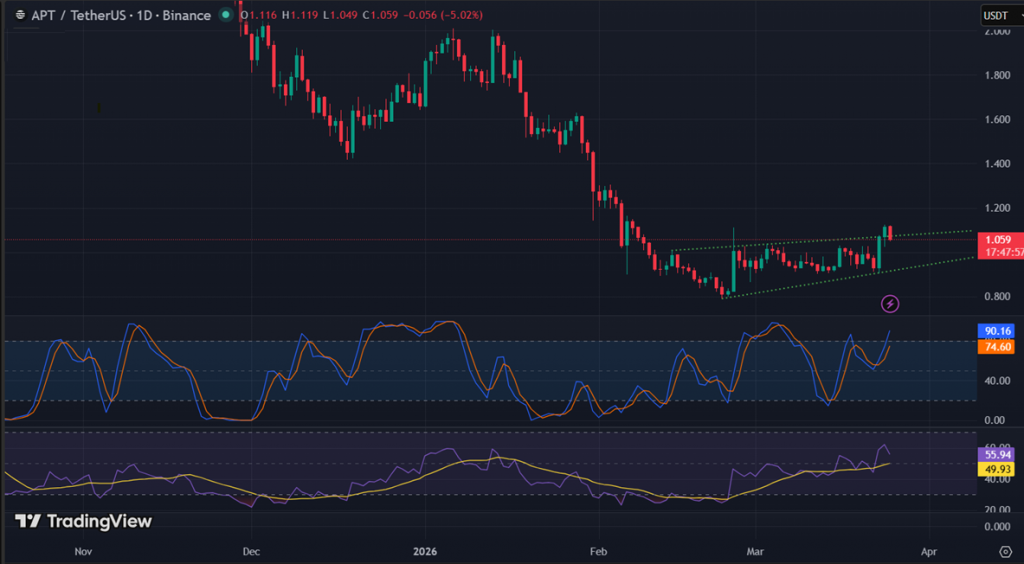Click the 1.200 price axis label
Image resolution: width=1024 pixels, height=564 pixels.
click(x=997, y=208)
